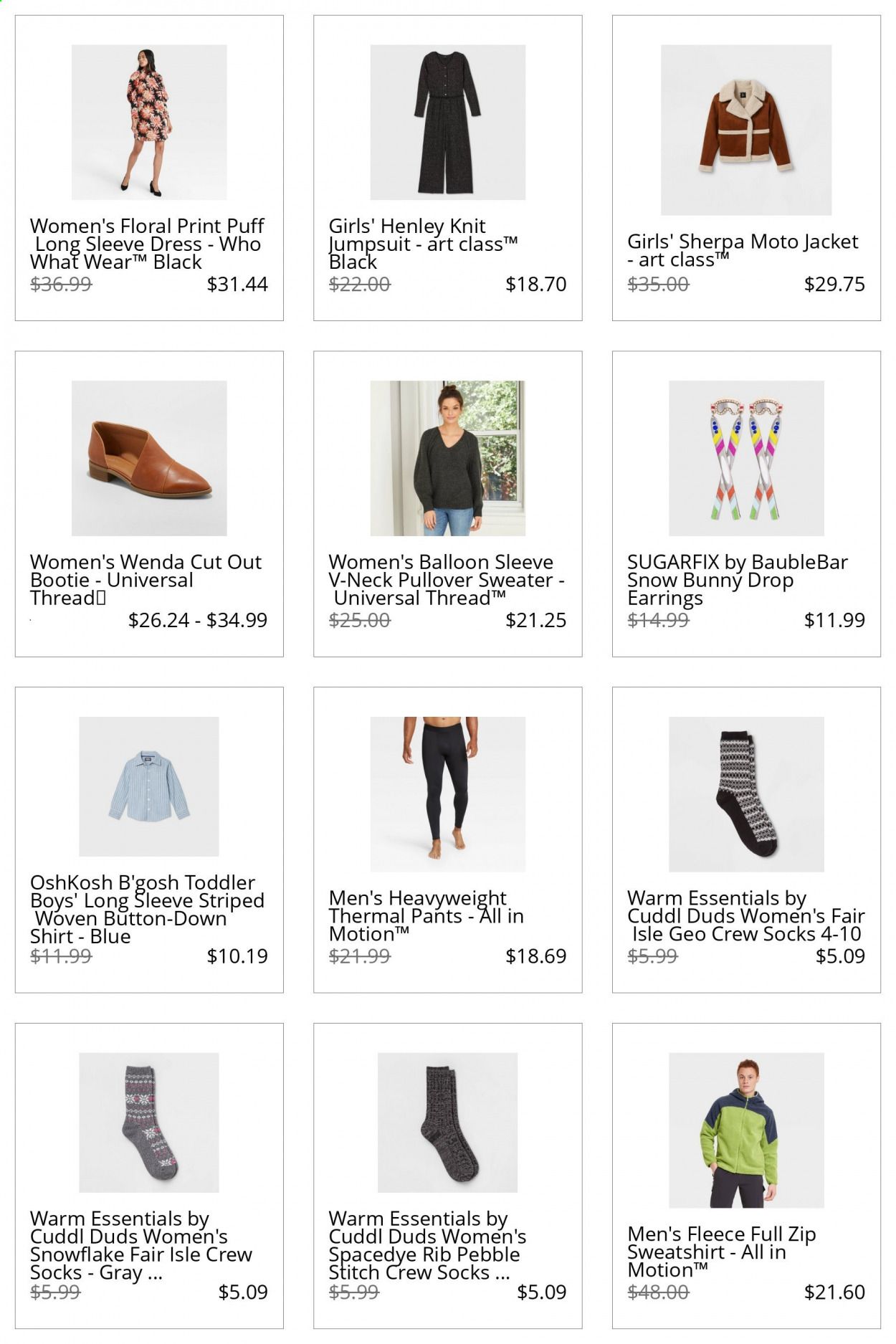Click the $26.24 - $34.99 bootie price range
This screenshot has height=1344, width=896.
pos(198,620)
